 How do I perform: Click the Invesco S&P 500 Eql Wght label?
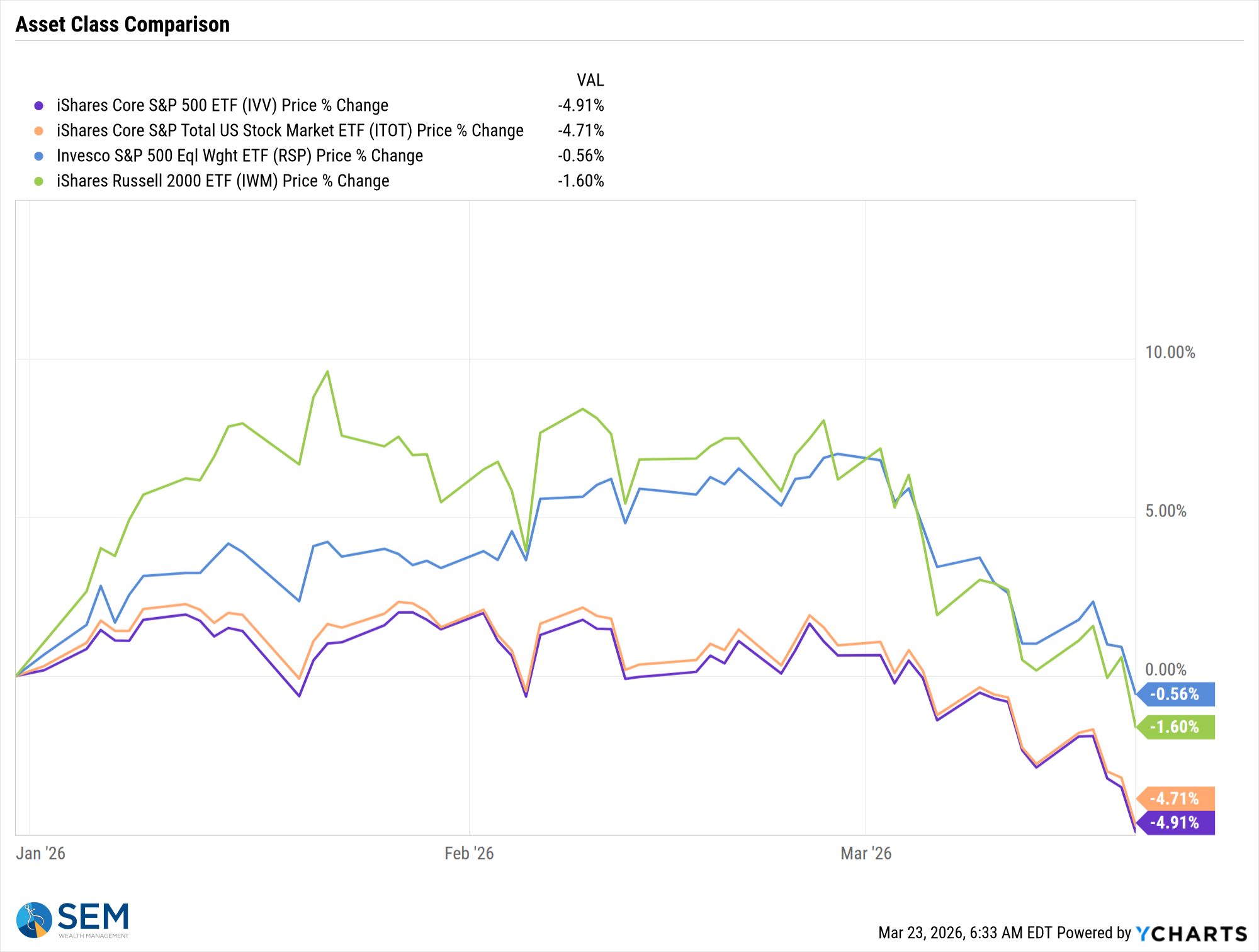pos(240,156)
